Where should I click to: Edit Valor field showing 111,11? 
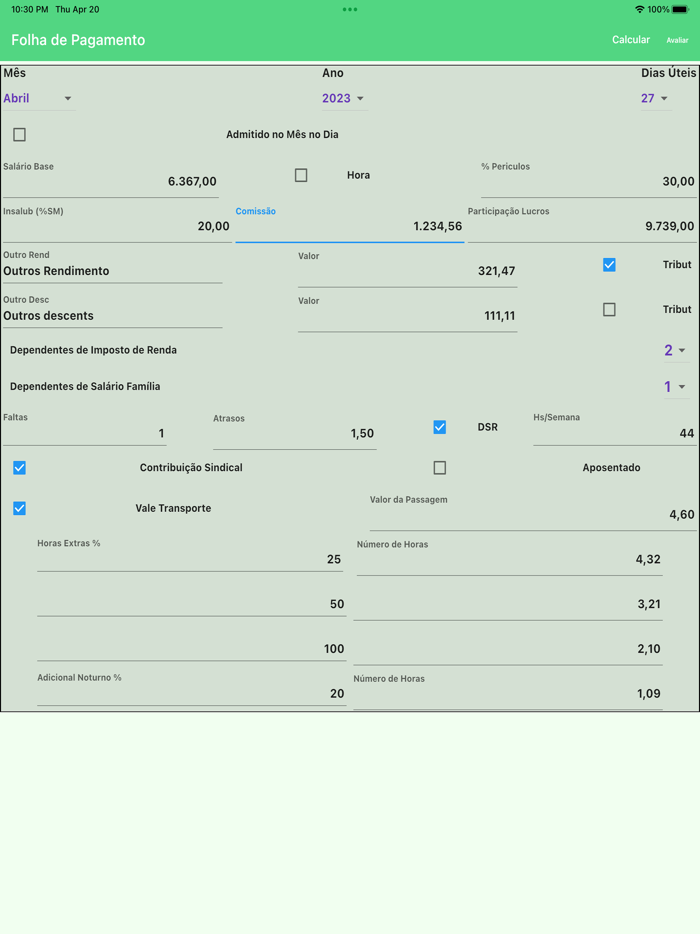(407, 314)
